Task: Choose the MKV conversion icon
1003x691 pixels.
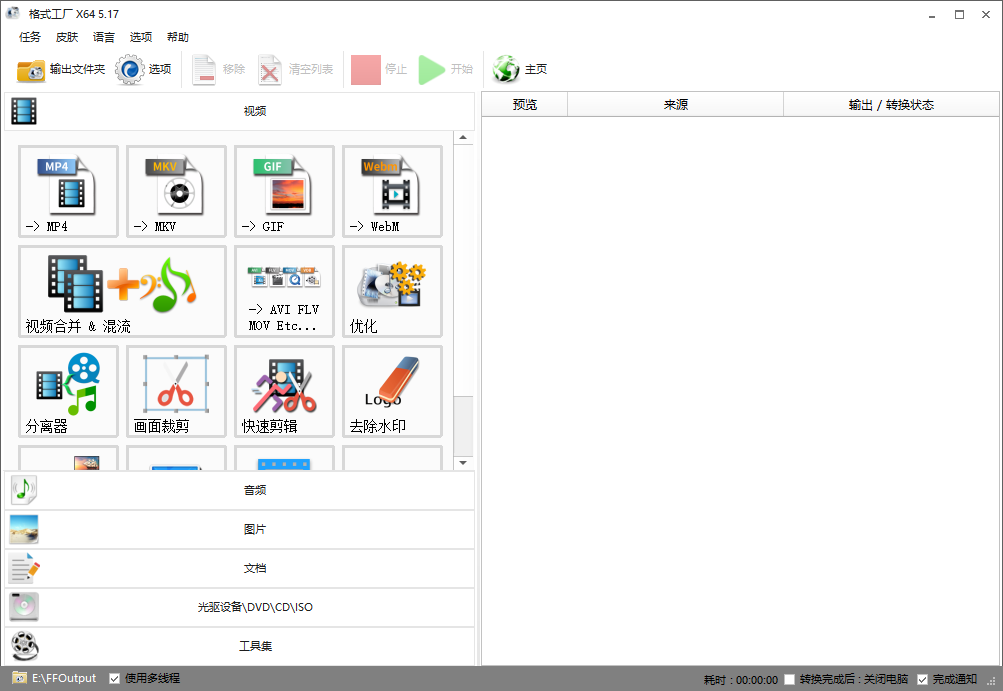Action: (x=176, y=191)
